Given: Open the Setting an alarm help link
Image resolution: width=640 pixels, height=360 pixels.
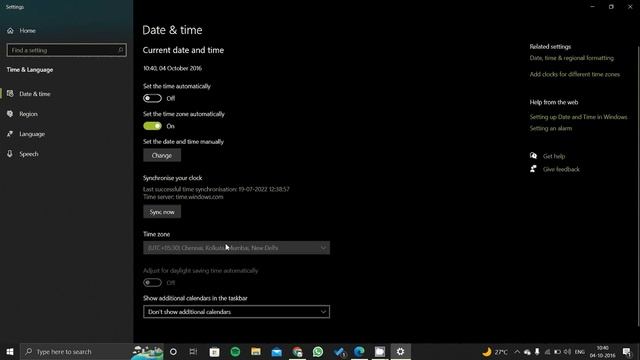Looking at the screenshot, I should pos(551,128).
